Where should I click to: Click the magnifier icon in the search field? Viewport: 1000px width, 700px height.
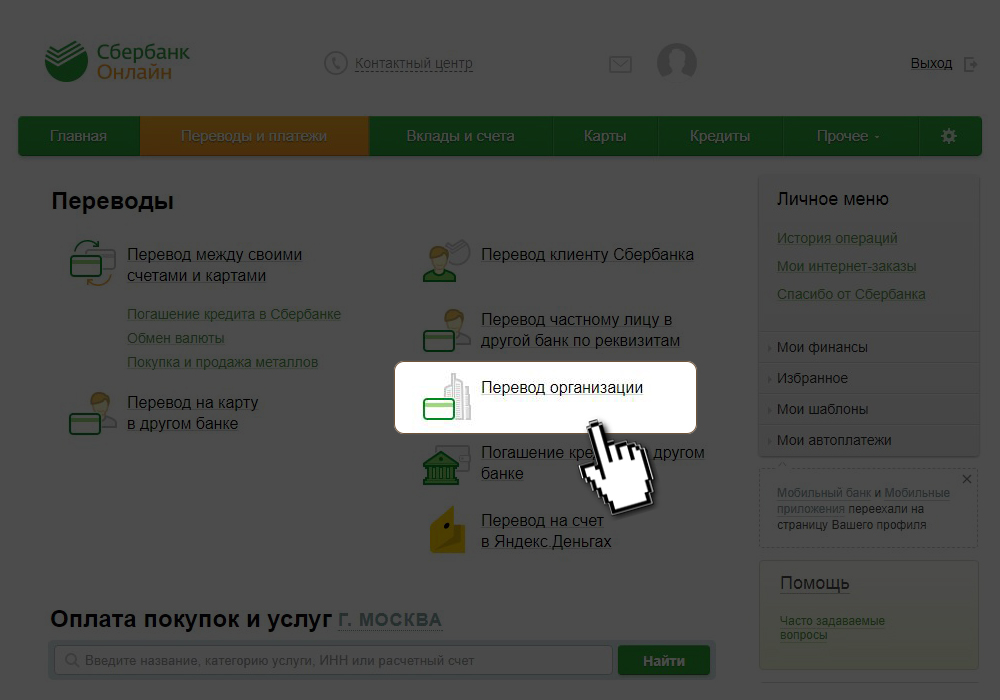pos(72,660)
